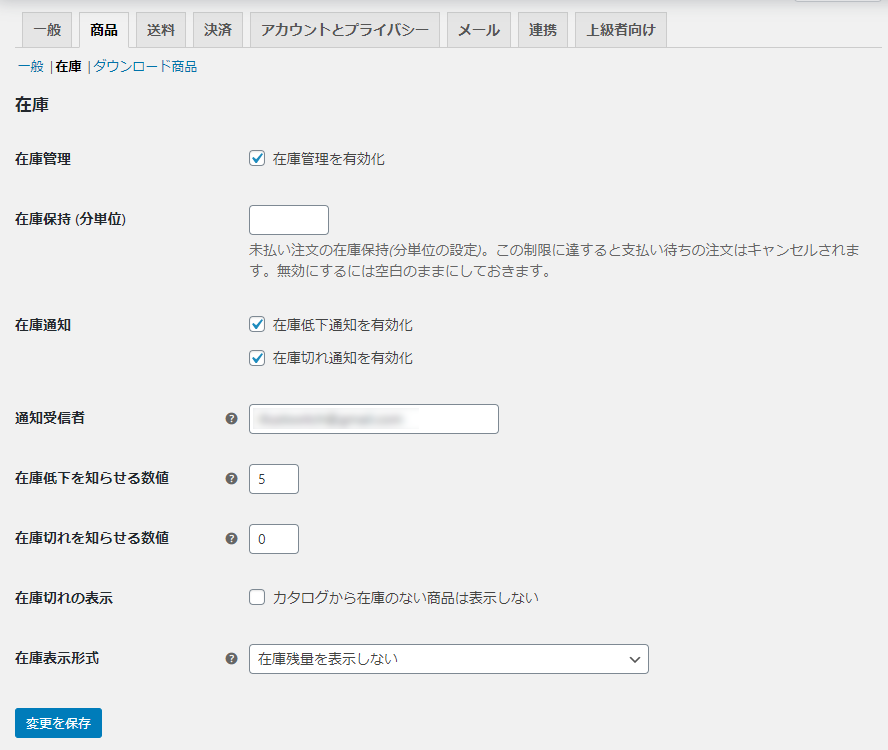The width and height of the screenshot is (888, 750).
Task: Click 在庫保持 description text 未払い注文の在庫保持
Action: point(319,250)
